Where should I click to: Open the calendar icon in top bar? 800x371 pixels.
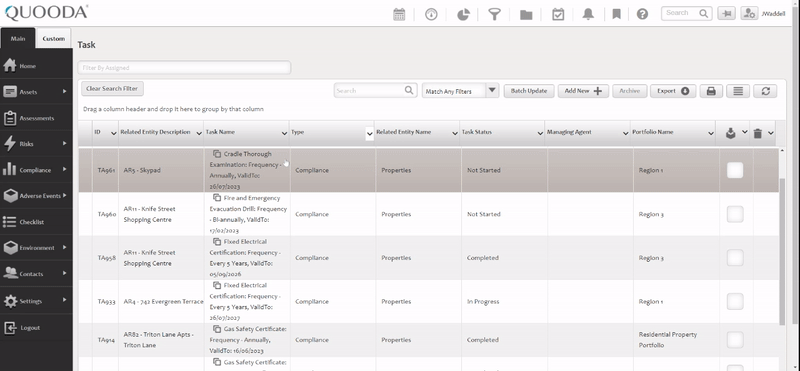click(x=399, y=14)
